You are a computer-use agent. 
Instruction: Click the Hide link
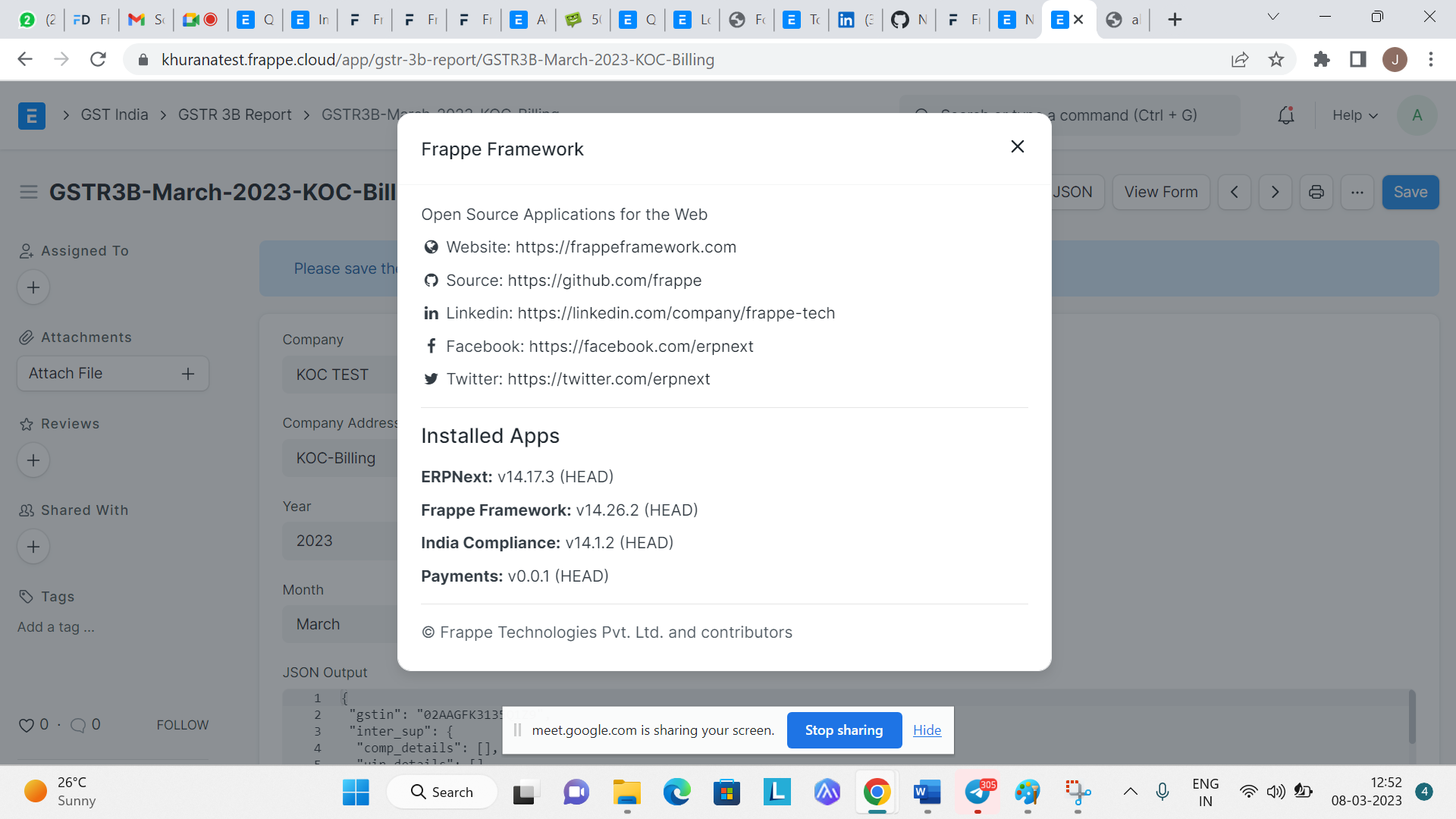pyautogui.click(x=927, y=730)
